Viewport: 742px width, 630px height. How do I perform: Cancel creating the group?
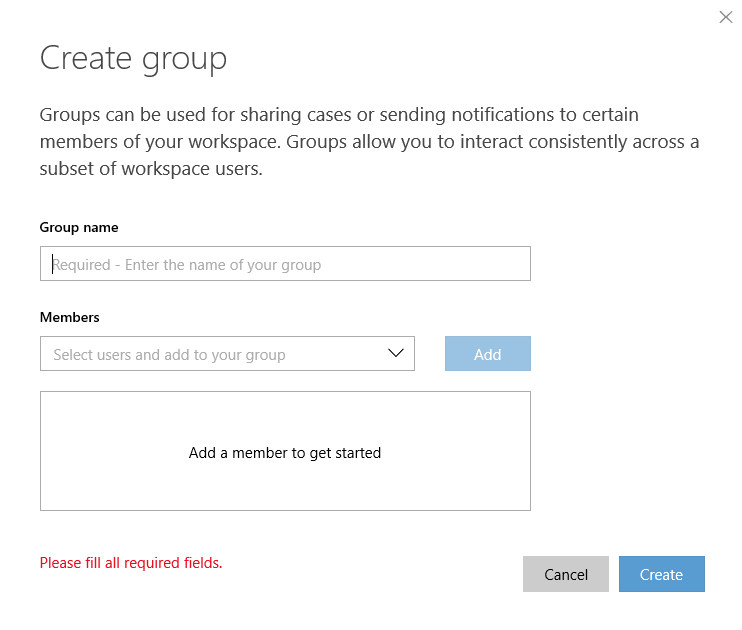pos(565,574)
